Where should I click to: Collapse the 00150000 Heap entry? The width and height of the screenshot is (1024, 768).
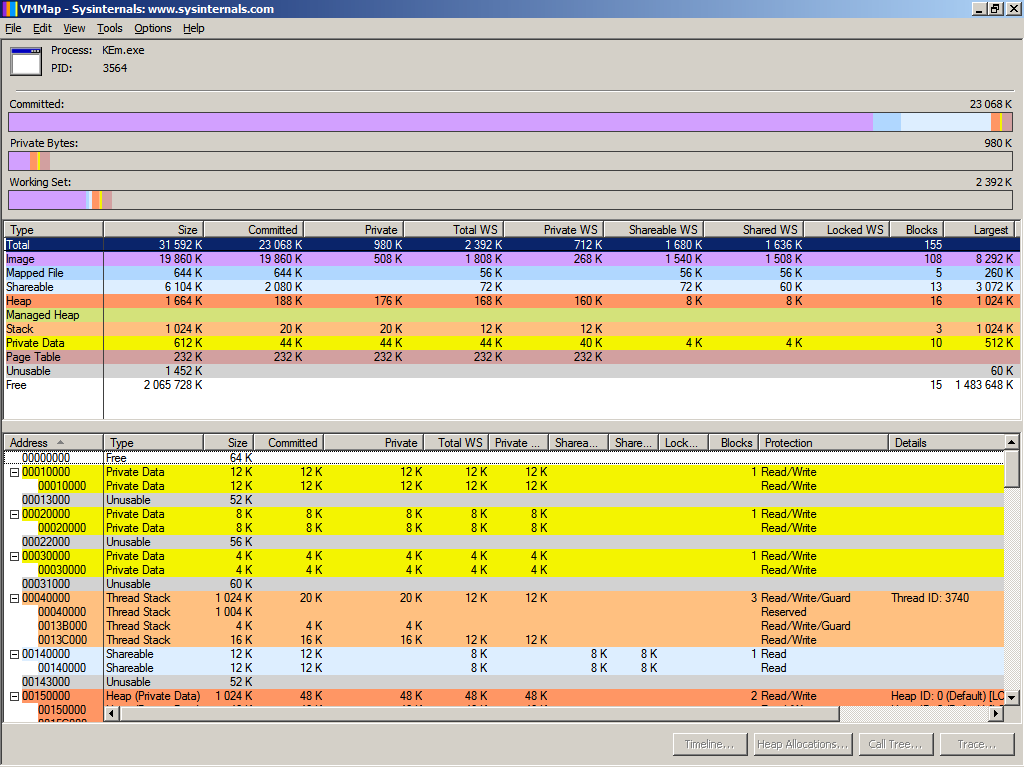(x=14, y=696)
